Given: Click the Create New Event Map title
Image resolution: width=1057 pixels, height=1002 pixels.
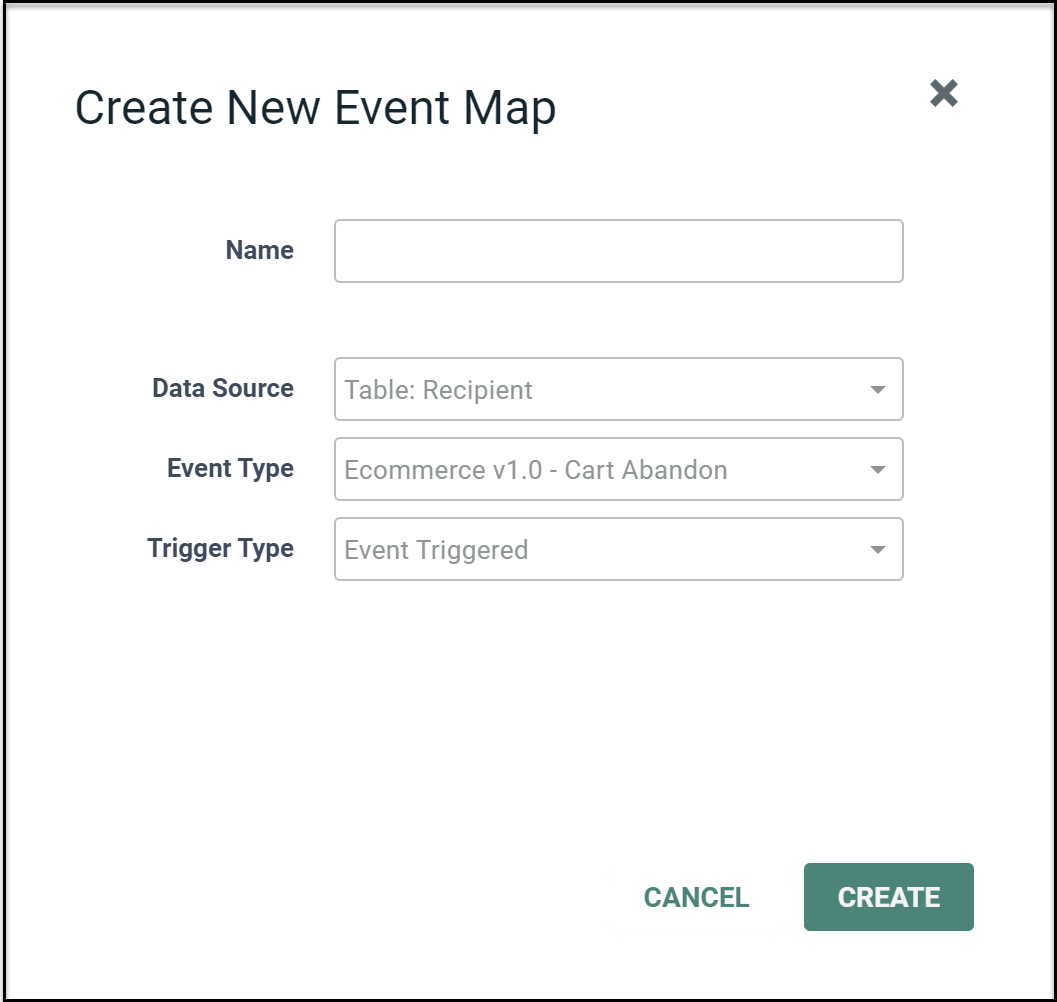Looking at the screenshot, I should pyautogui.click(x=315, y=108).
